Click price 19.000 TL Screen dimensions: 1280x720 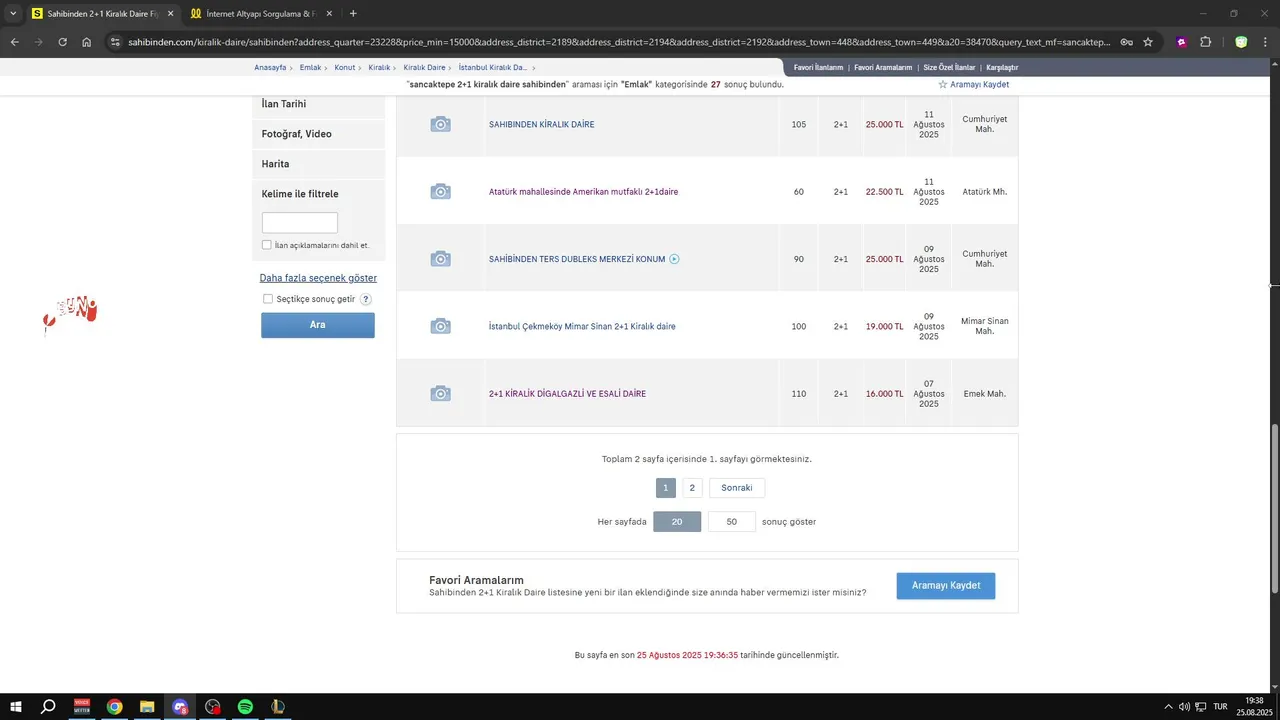point(884,327)
